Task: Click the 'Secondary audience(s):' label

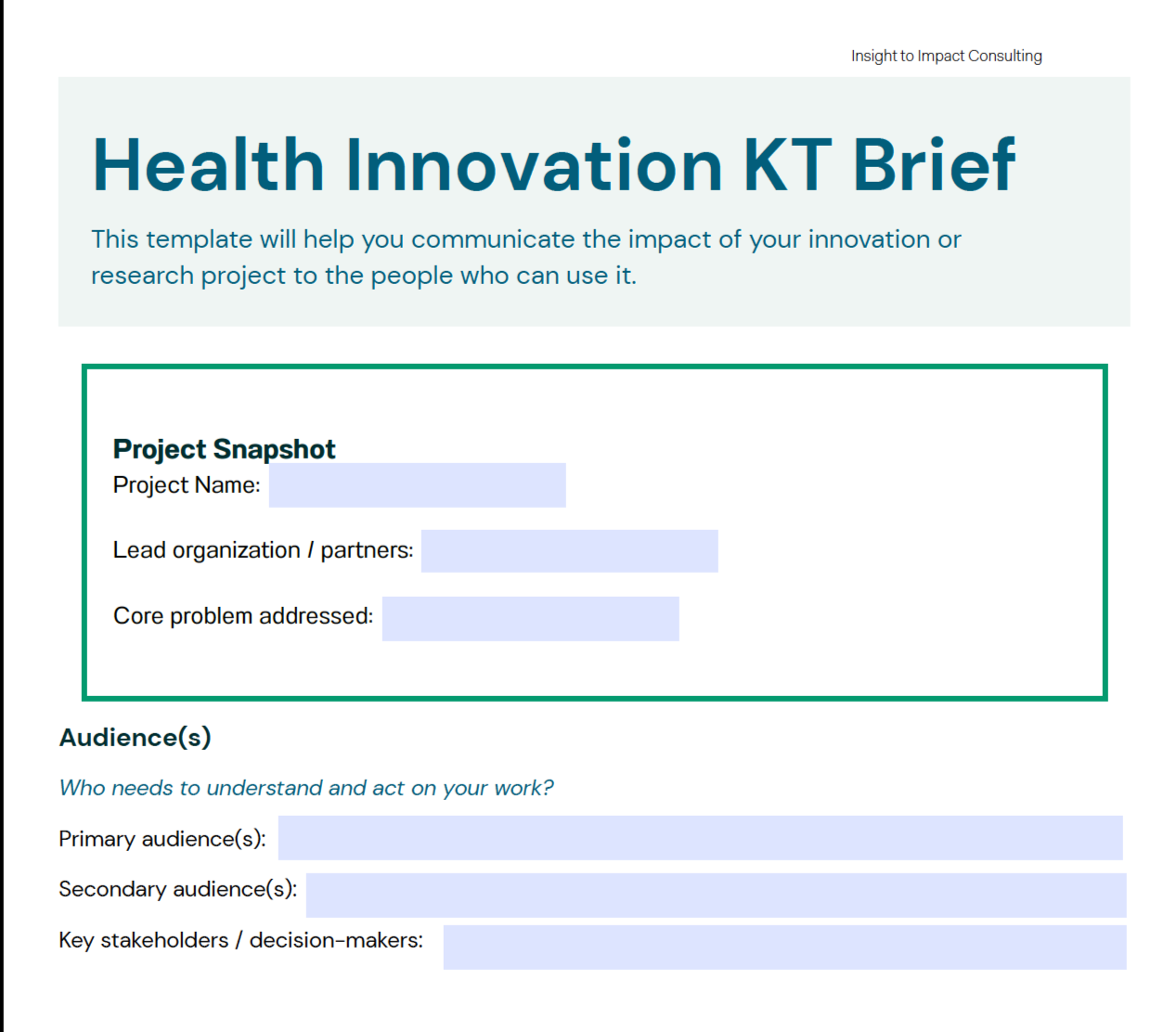Action: (178, 889)
